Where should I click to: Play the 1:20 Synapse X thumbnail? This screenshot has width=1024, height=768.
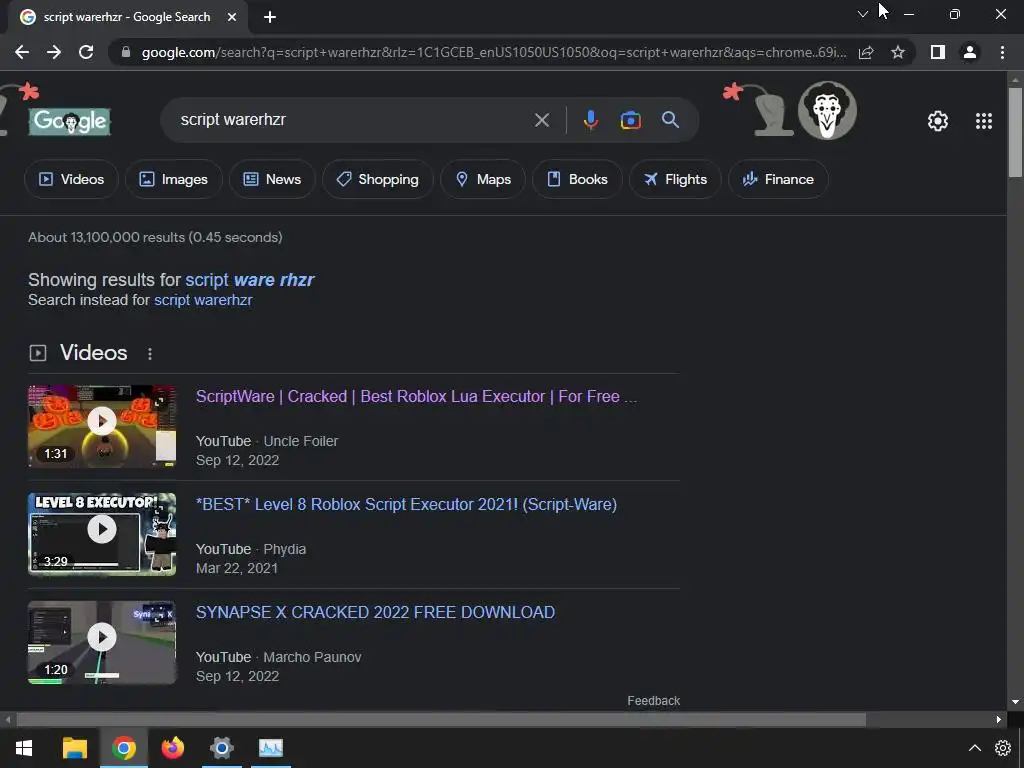102,643
